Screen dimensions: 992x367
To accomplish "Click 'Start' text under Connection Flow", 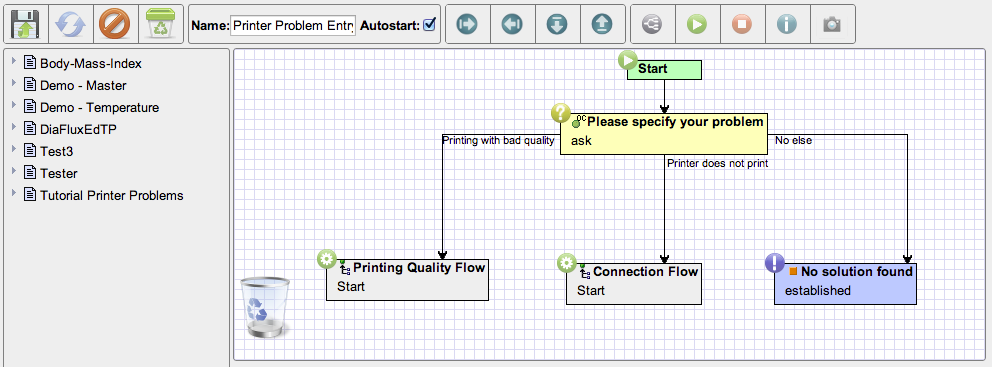I will tap(591, 291).
